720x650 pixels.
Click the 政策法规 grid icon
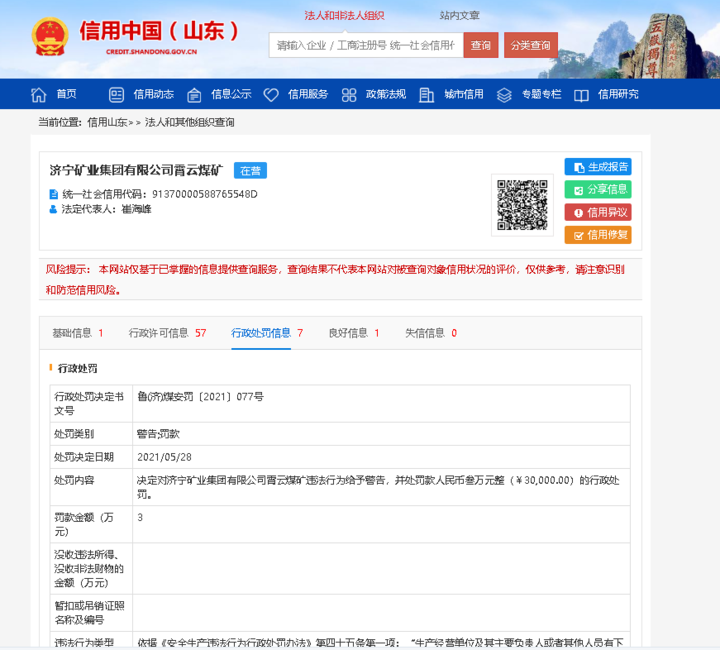click(x=349, y=95)
